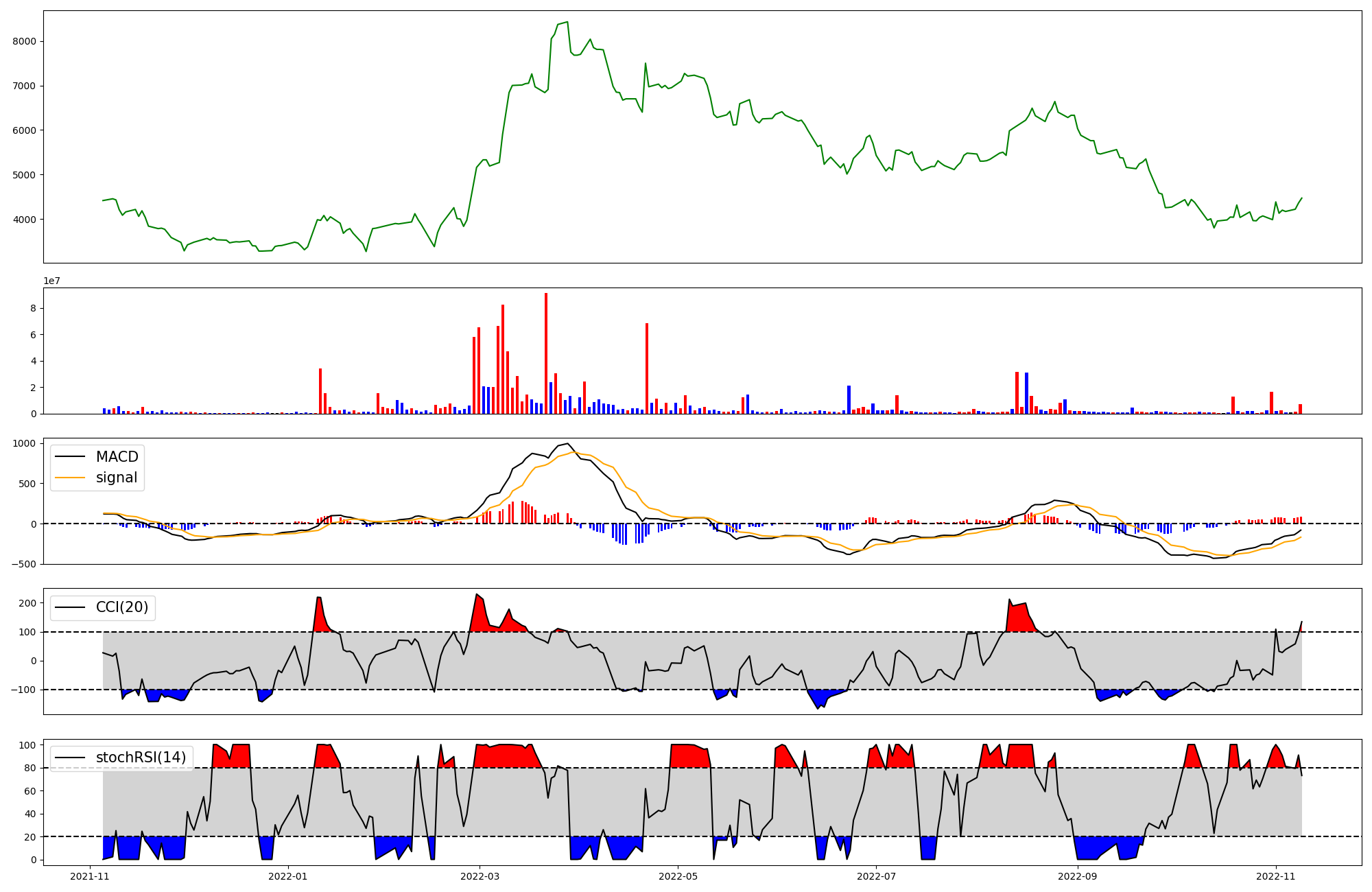1372x892 pixels.
Task: Click the 2022-09 date tick label
Action: [1078, 876]
